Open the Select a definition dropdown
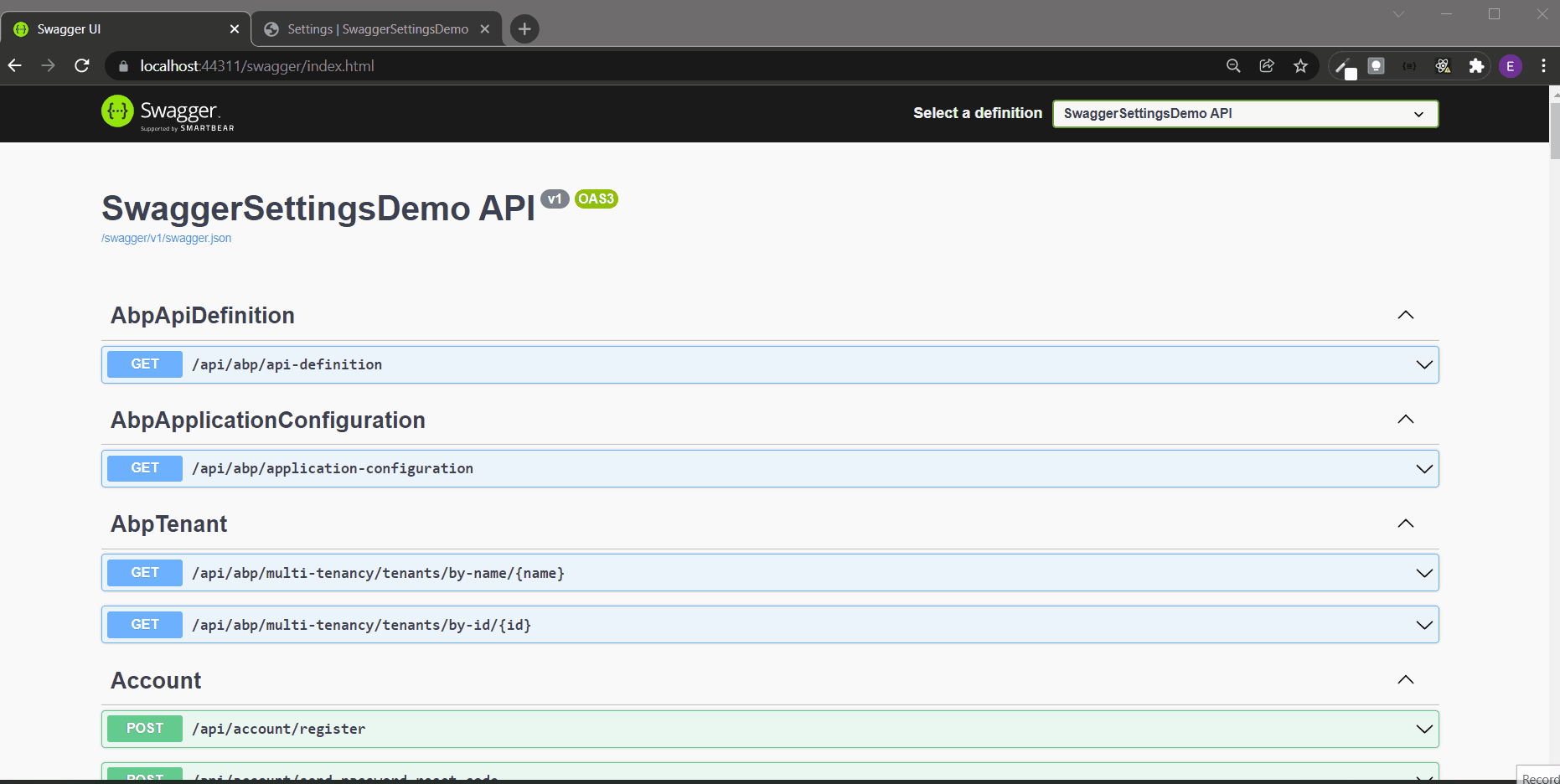 pyautogui.click(x=1245, y=114)
